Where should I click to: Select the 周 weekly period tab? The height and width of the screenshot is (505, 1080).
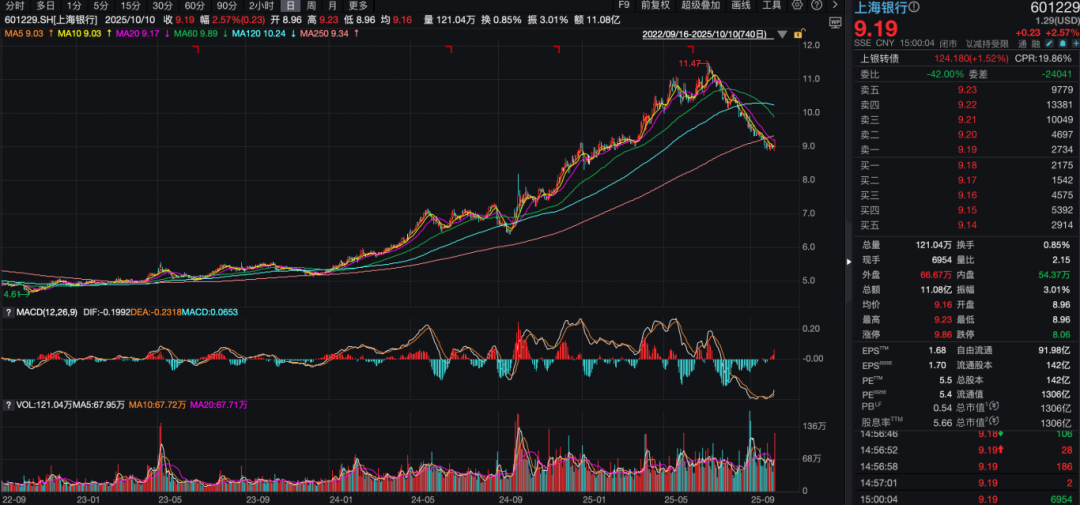pos(311,6)
